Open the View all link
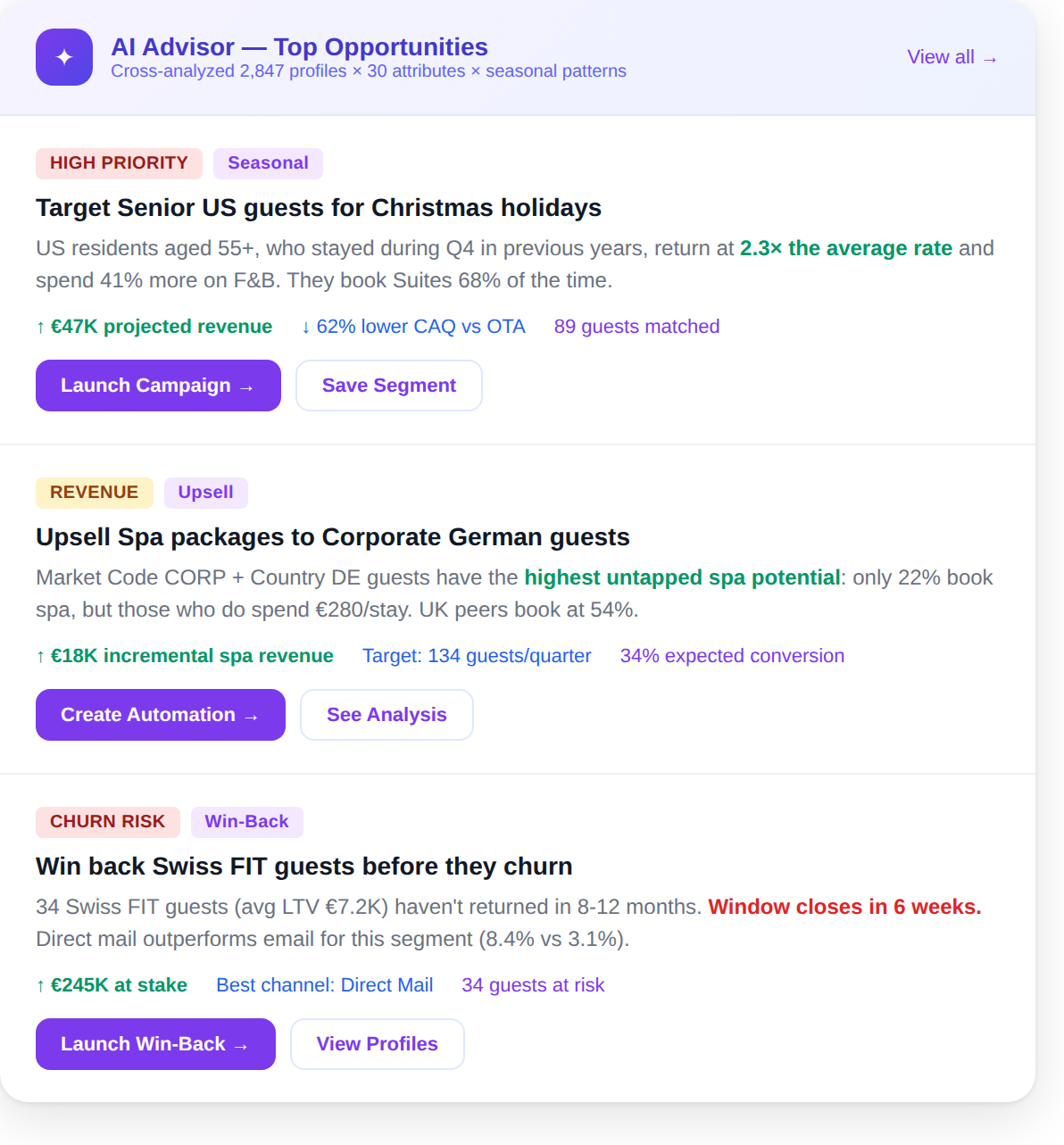The width and height of the screenshot is (1064, 1145). click(x=951, y=57)
